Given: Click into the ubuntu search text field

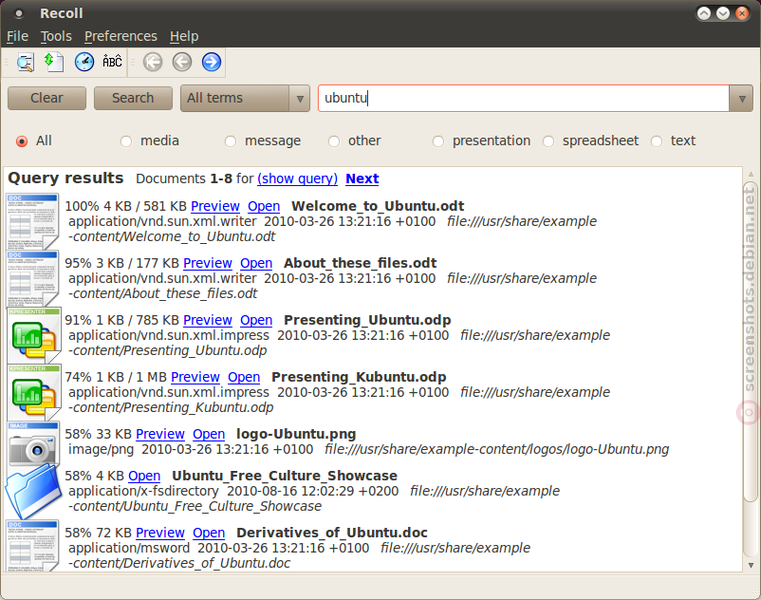Looking at the screenshot, I should tap(523, 98).
